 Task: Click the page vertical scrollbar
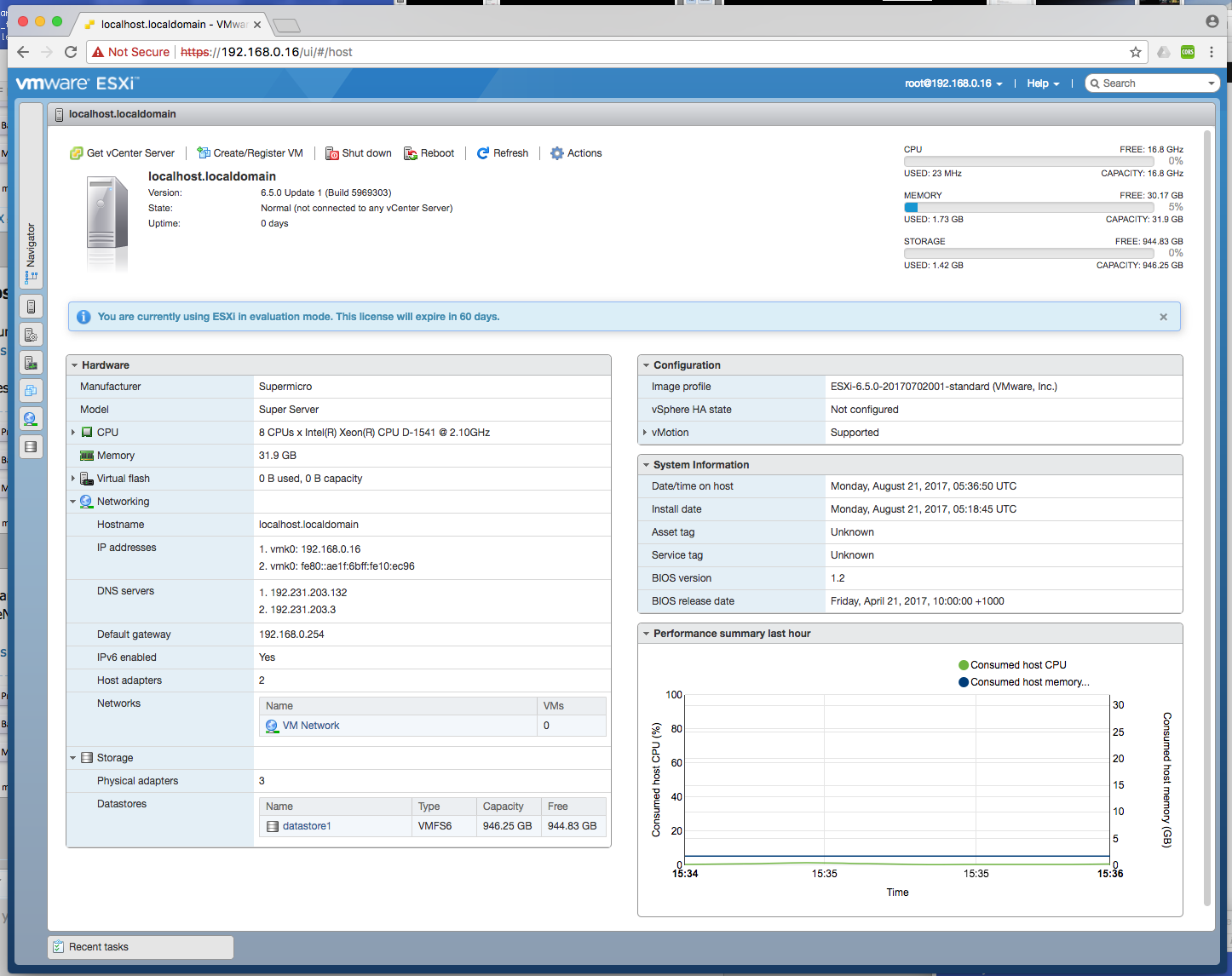(x=1207, y=519)
